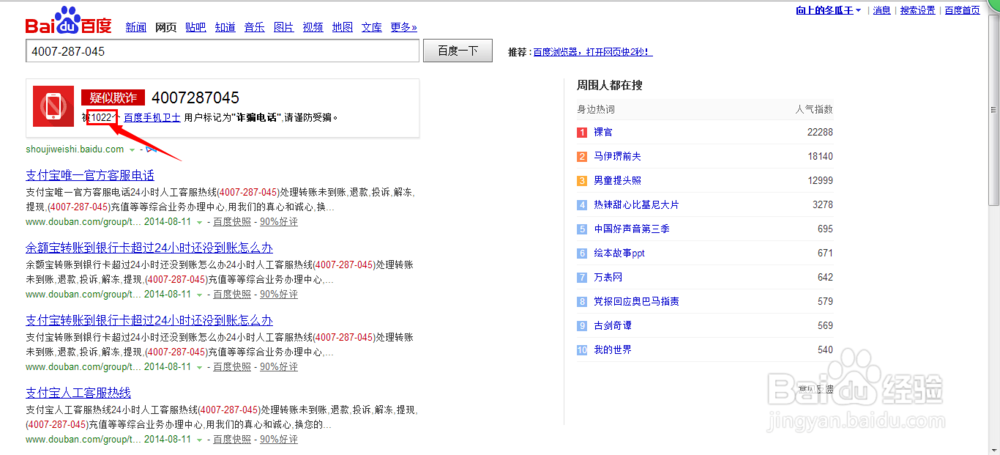Click the Baidu logo
Image resolution: width=1000 pixels, height=455 pixels.
[x=68, y=21]
